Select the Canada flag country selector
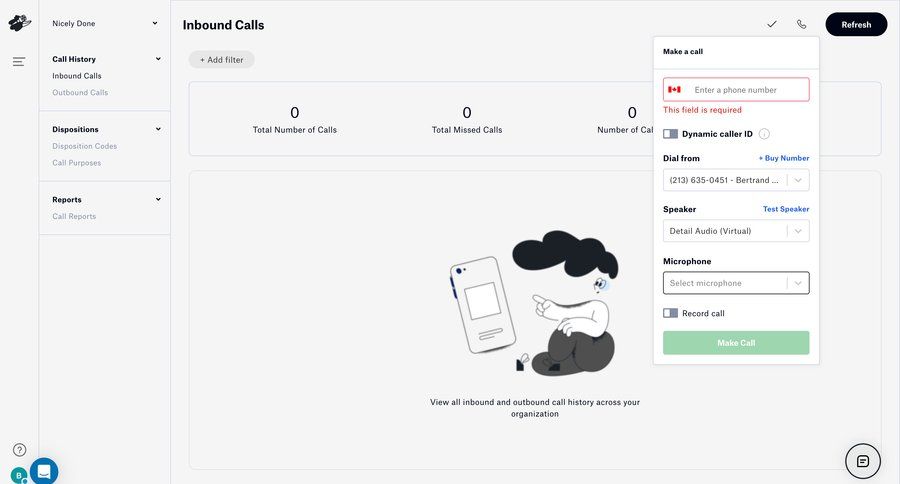900x484 pixels. click(x=675, y=90)
